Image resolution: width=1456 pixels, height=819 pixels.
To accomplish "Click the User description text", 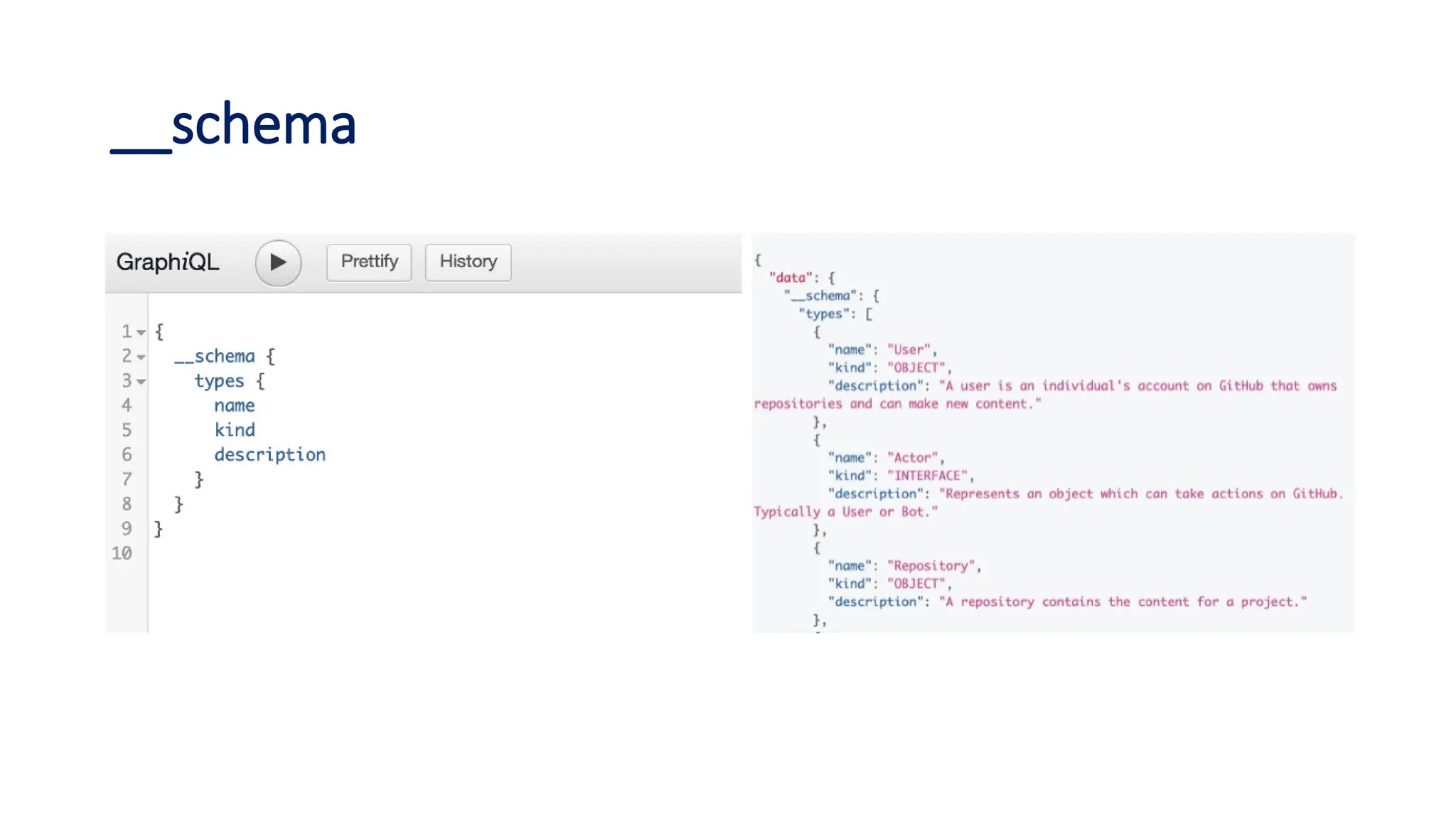I will tap(1045, 395).
